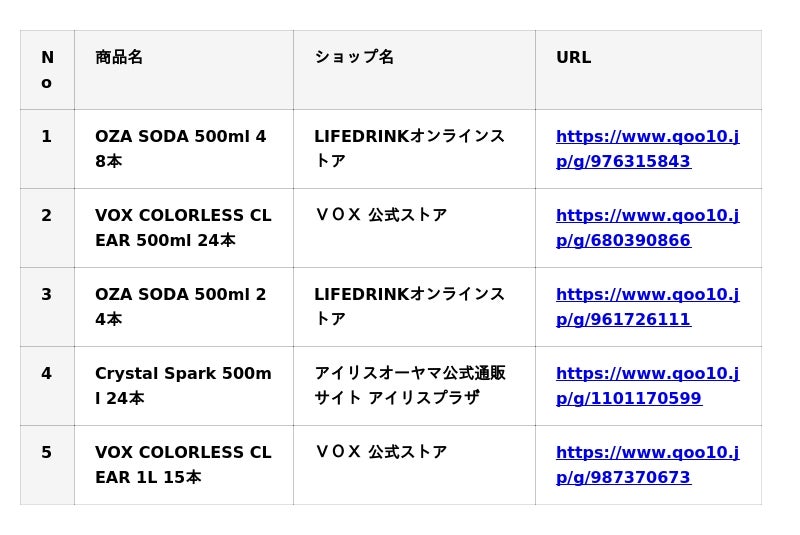The height and width of the screenshot is (535, 800).
Task: Select the Crystal Spark 500ml 24本 cell
Action: click(x=183, y=386)
